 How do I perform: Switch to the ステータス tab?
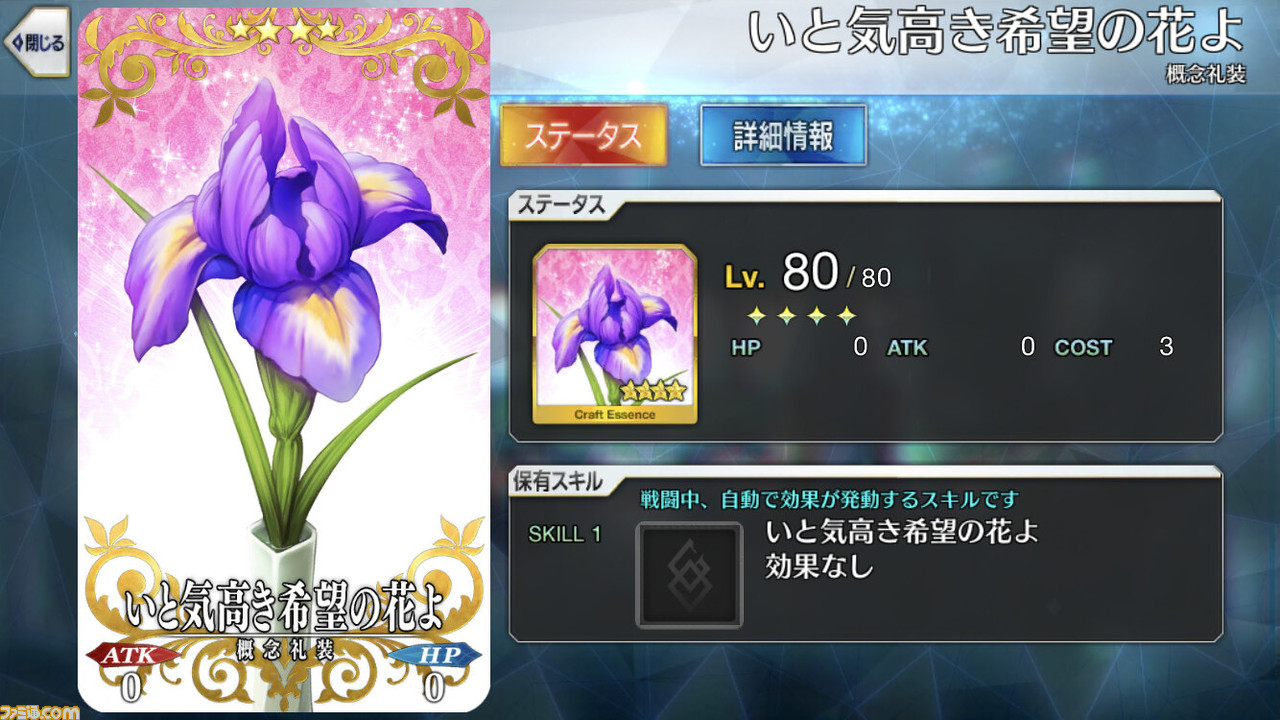583,135
